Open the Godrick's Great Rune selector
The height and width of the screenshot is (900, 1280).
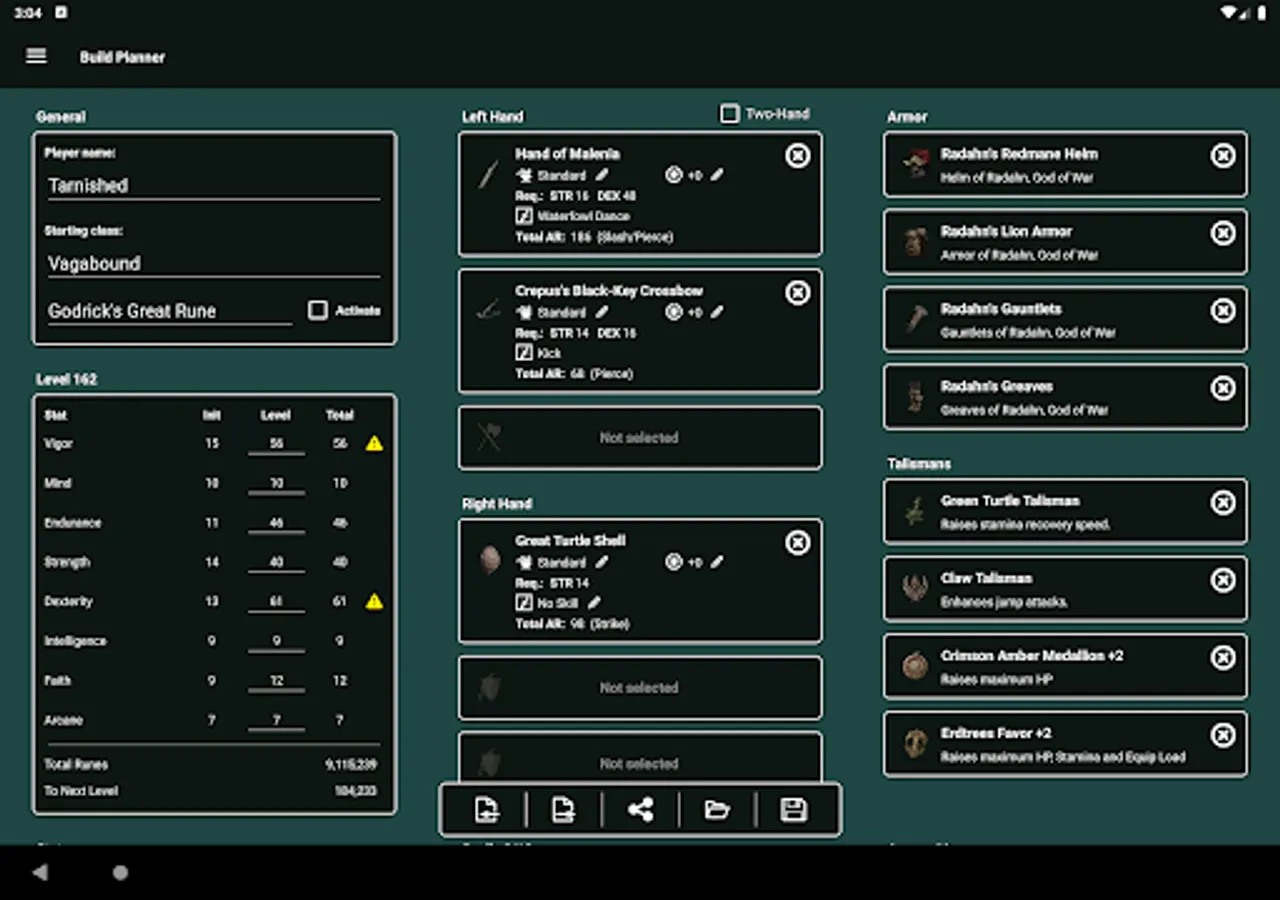point(170,311)
